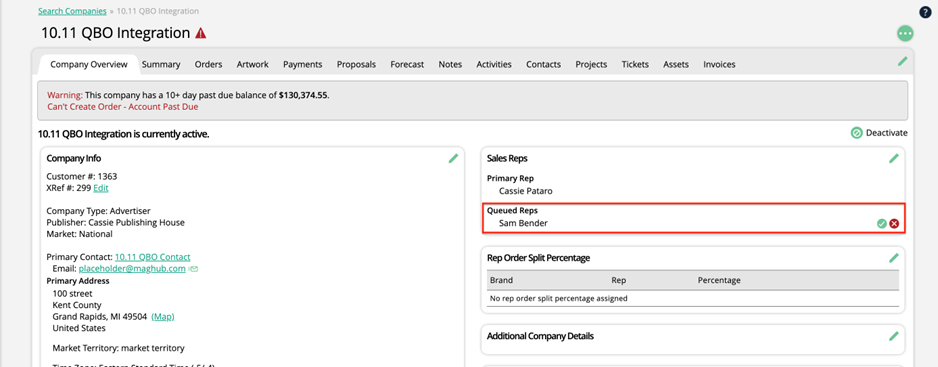This screenshot has height=367, width=938.
Task: Open the help question mark icon
Action: (925, 12)
